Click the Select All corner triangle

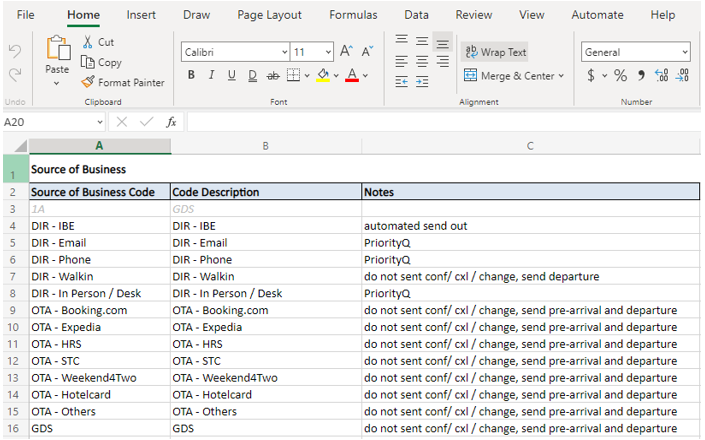(x=20, y=146)
